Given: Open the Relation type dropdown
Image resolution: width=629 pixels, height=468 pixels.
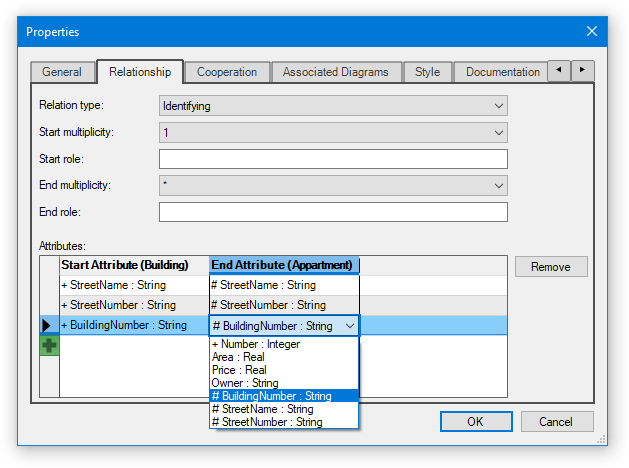Looking at the screenshot, I should (333, 105).
